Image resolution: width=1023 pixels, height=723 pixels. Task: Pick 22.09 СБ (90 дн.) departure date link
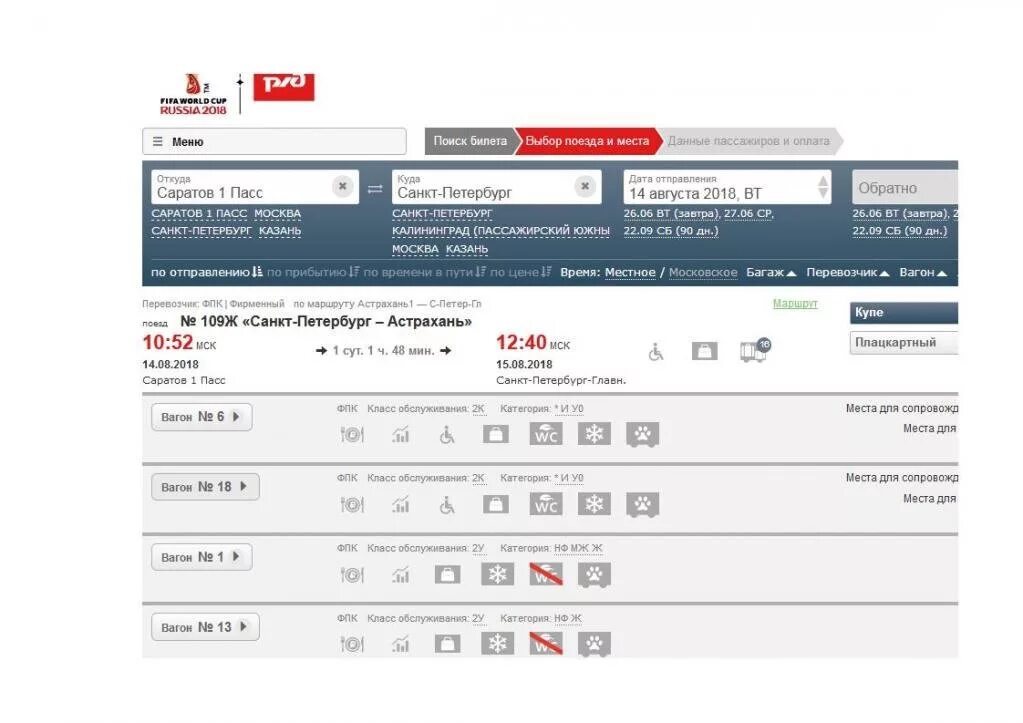(x=671, y=231)
